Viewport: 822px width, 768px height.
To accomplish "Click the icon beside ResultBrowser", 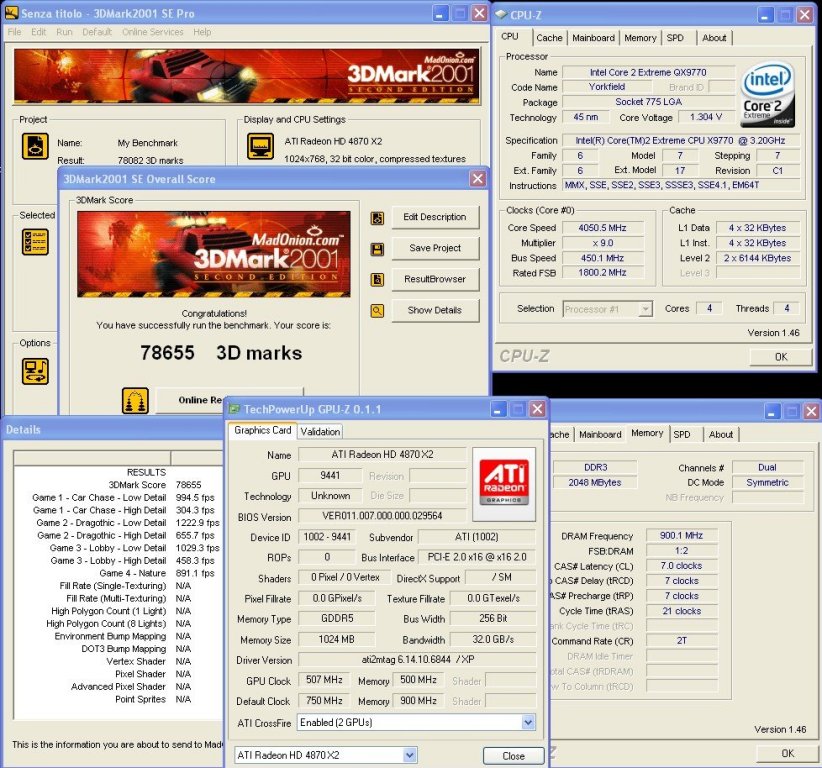I will [x=377, y=280].
